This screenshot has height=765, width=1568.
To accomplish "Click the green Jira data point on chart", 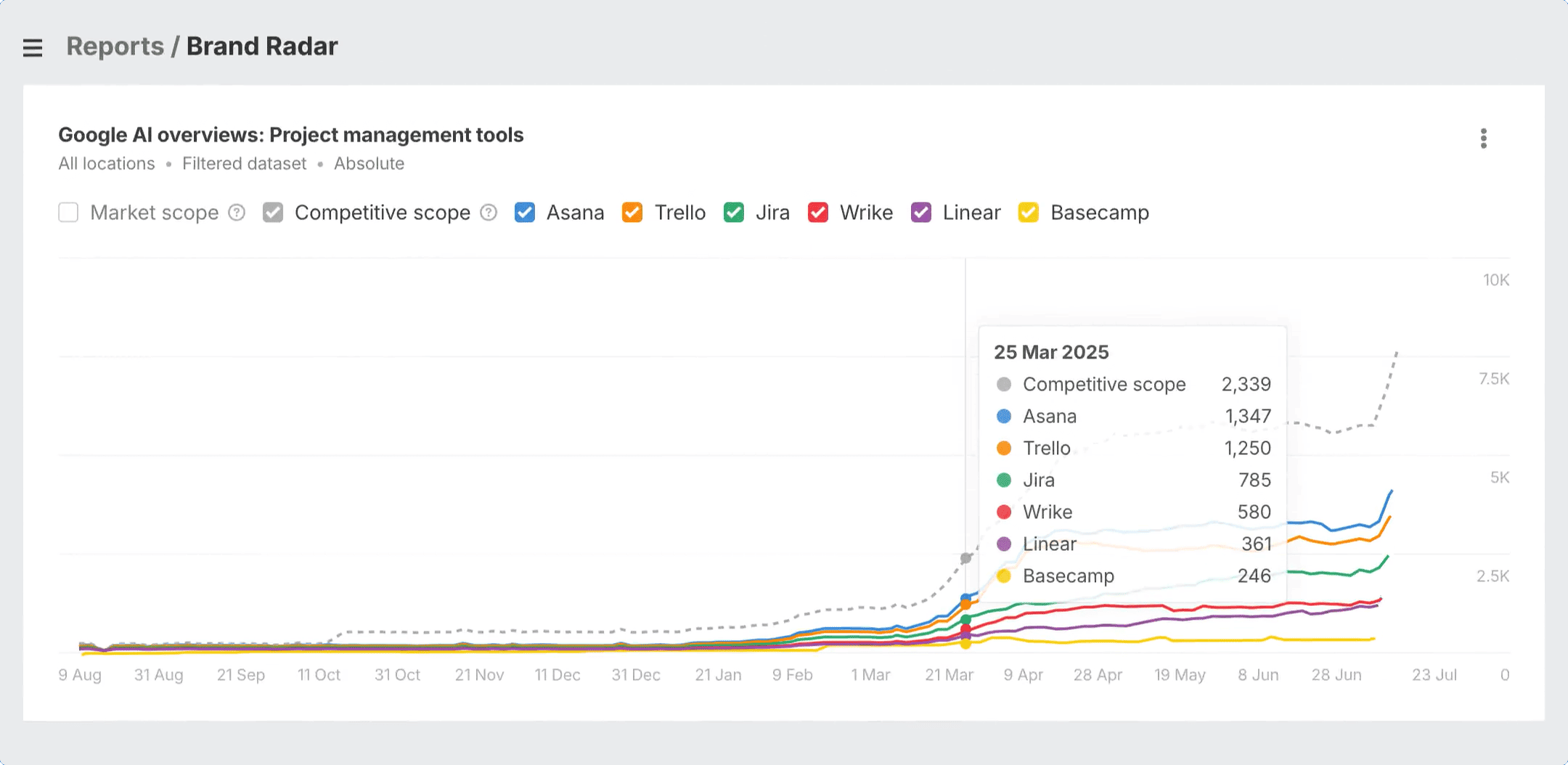I will click(x=965, y=620).
